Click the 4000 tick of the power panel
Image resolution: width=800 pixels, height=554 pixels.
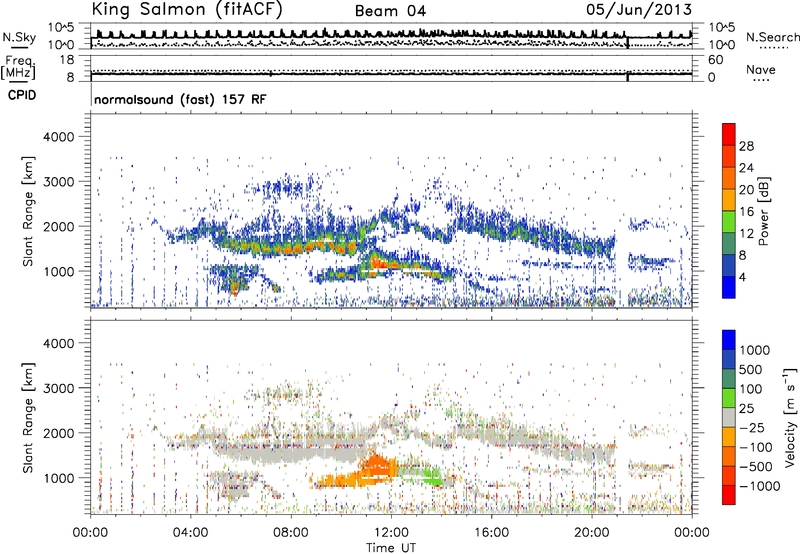click(58, 136)
